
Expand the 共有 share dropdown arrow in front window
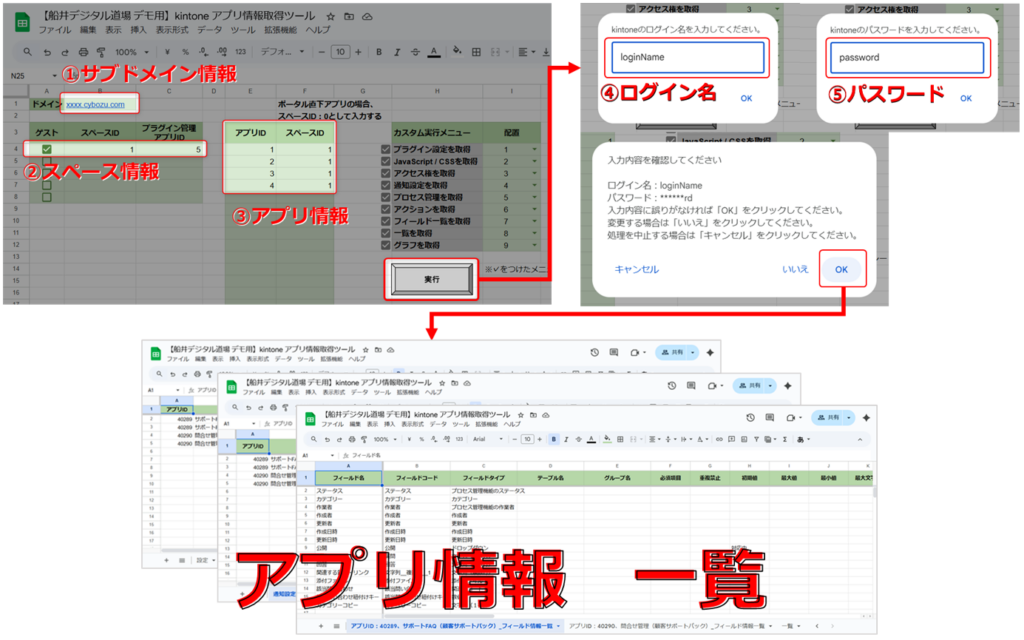coord(847,417)
